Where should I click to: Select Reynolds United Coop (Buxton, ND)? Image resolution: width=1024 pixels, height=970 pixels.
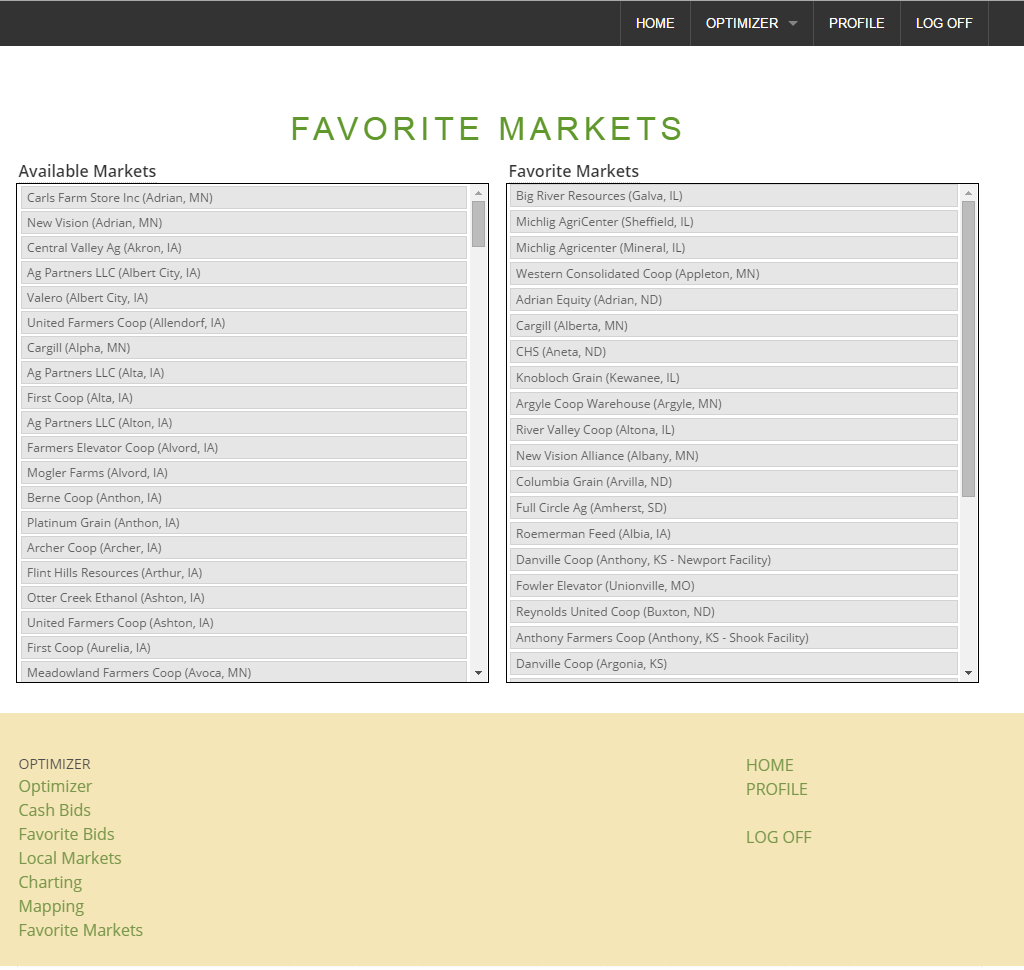734,612
